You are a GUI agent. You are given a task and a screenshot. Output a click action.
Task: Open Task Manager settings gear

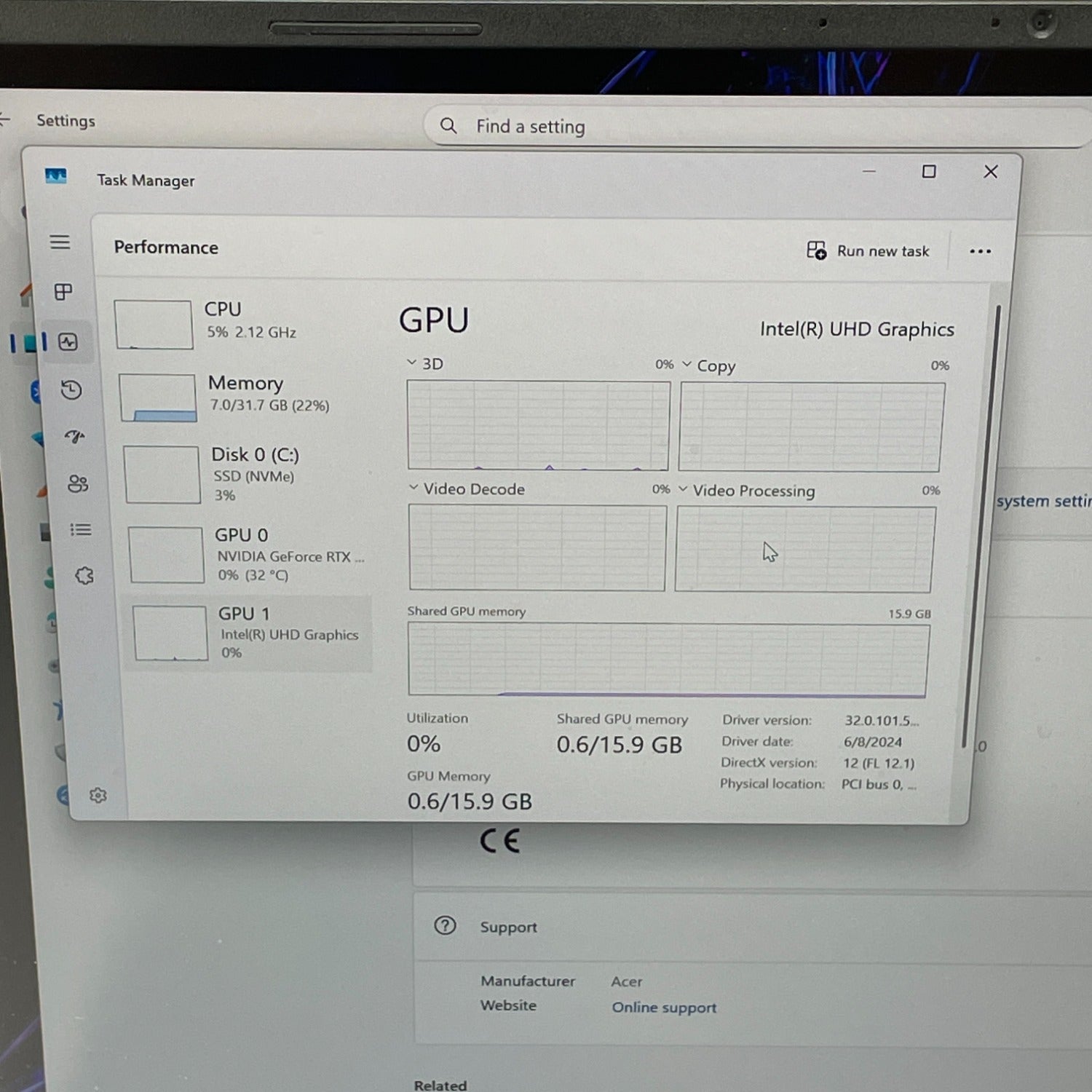98,796
